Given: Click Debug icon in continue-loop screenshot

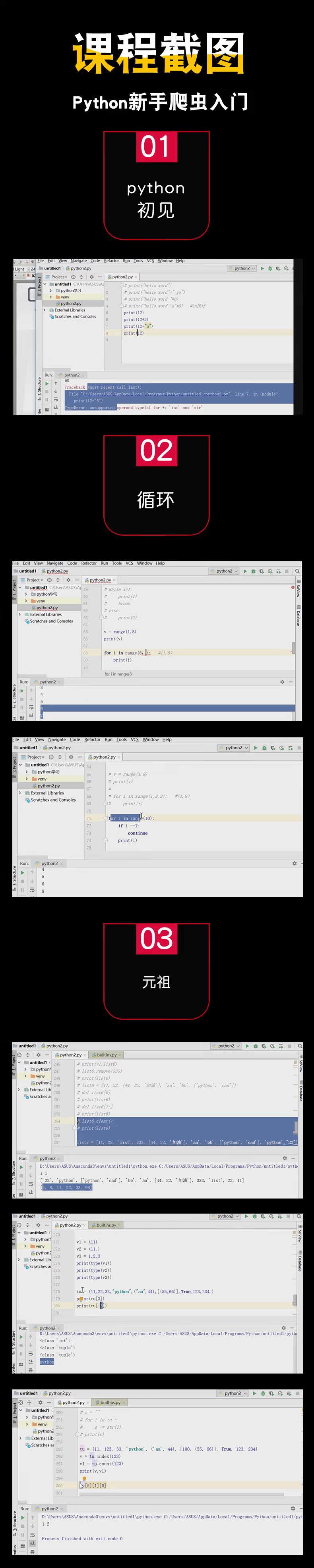Looking at the screenshot, I should [x=264, y=748].
